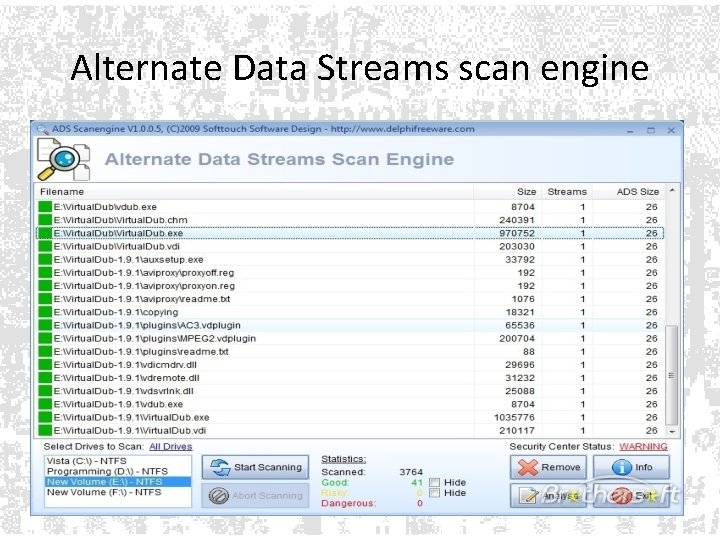Click green square beside auxsetup.exe
The height and width of the screenshot is (540, 720).
pos(45,259)
